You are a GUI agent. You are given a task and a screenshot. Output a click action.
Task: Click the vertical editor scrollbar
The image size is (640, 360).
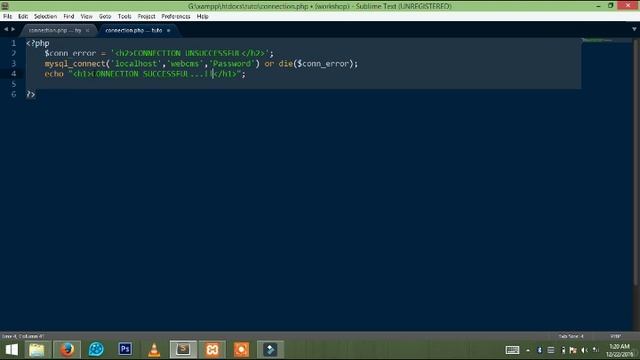(637, 163)
